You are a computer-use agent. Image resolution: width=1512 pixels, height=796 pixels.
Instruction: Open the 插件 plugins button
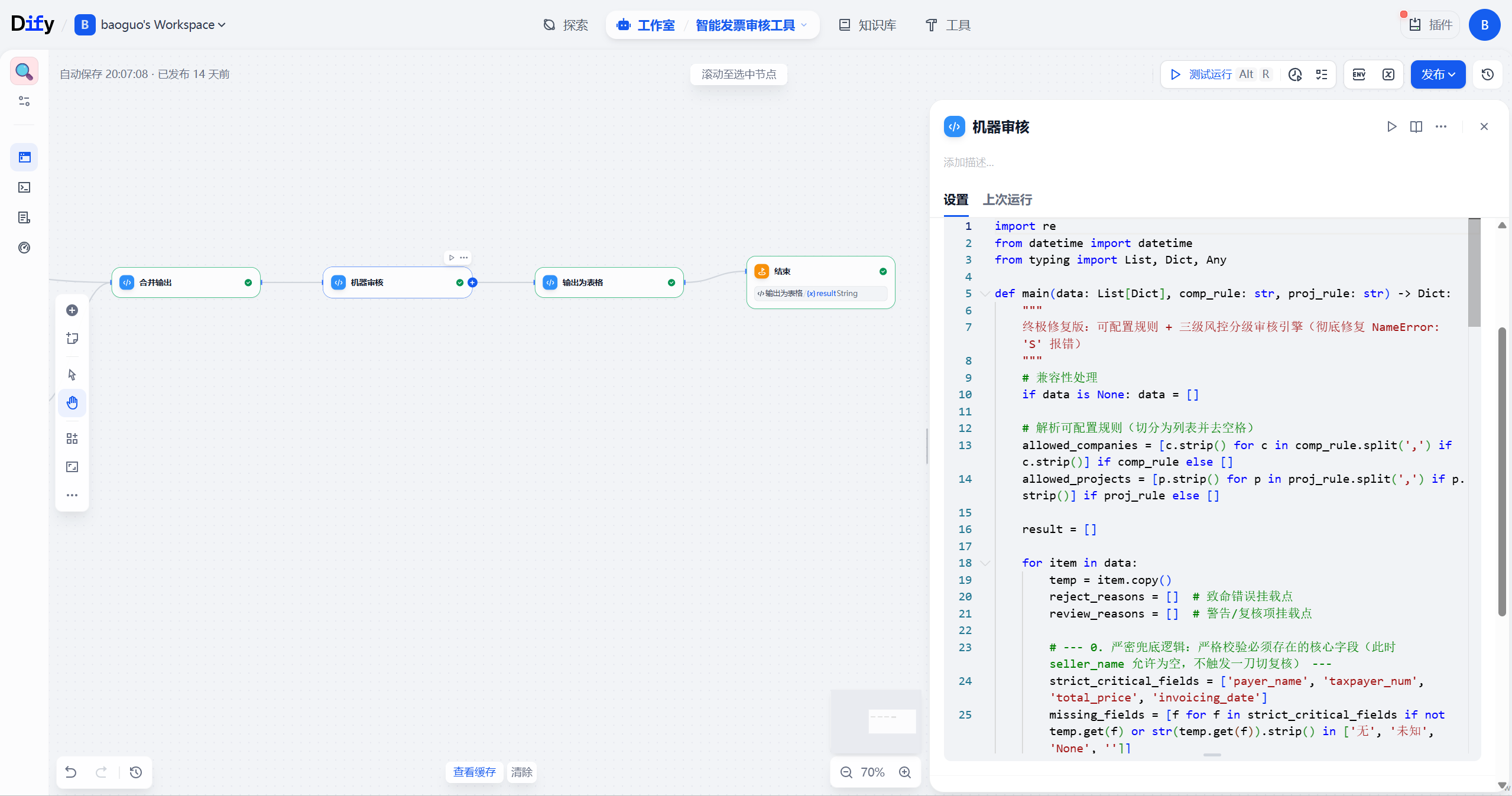coord(1431,25)
